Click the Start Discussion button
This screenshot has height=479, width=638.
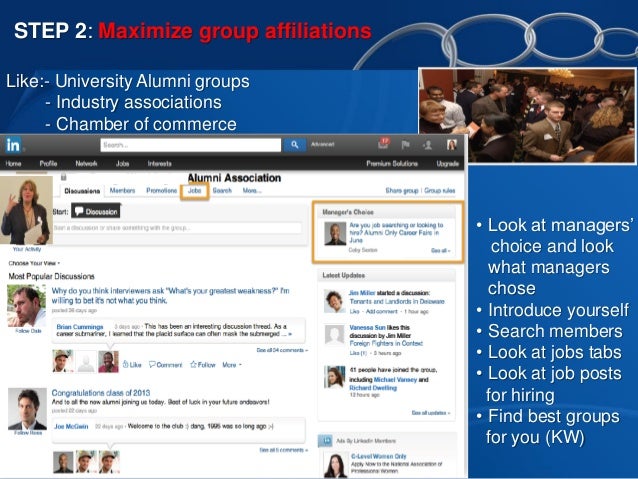click(96, 211)
